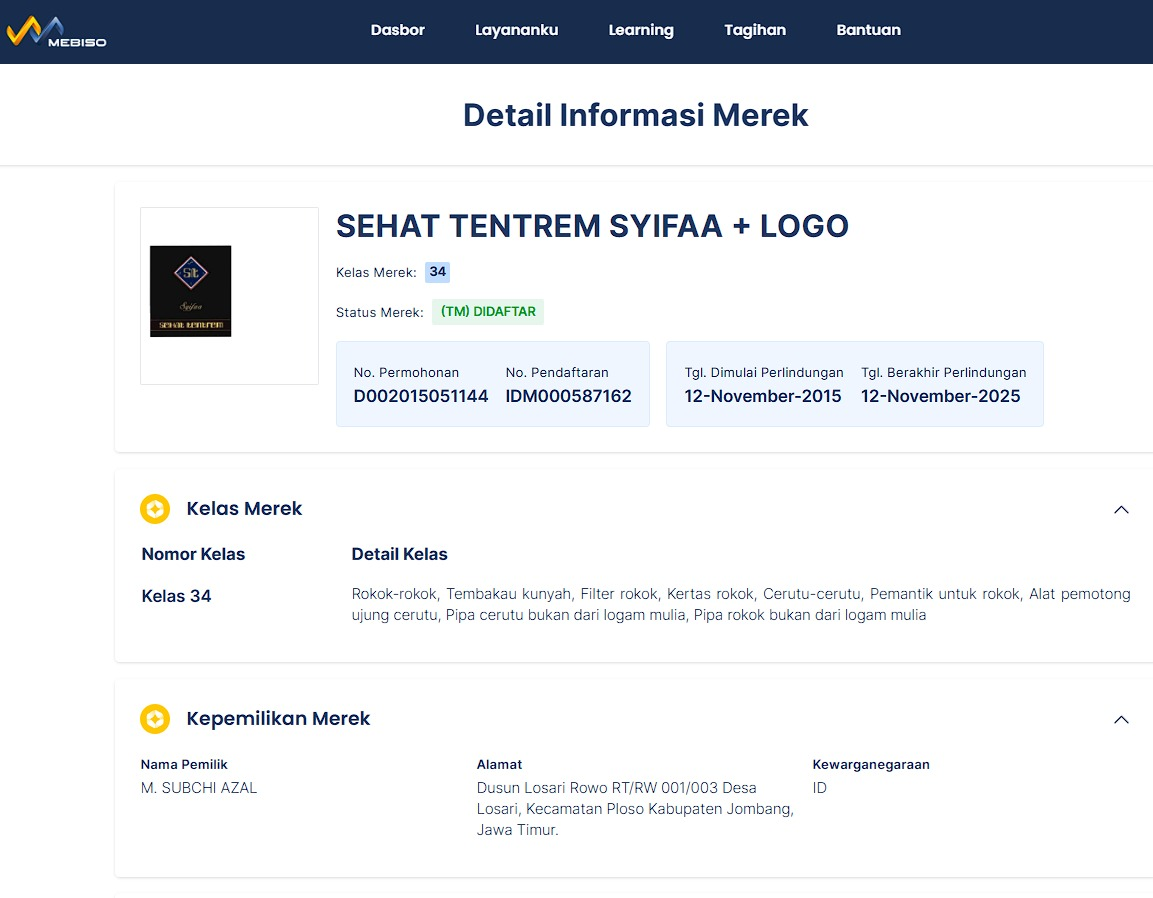1153x898 pixels.
Task: Collapse the Kelas Merek section chevron
Action: pos(1121,510)
